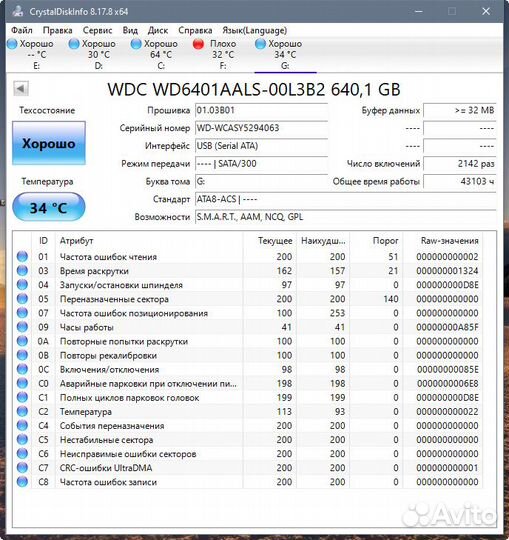
Task: Click the Наихудш... column header
Action: tap(323, 240)
